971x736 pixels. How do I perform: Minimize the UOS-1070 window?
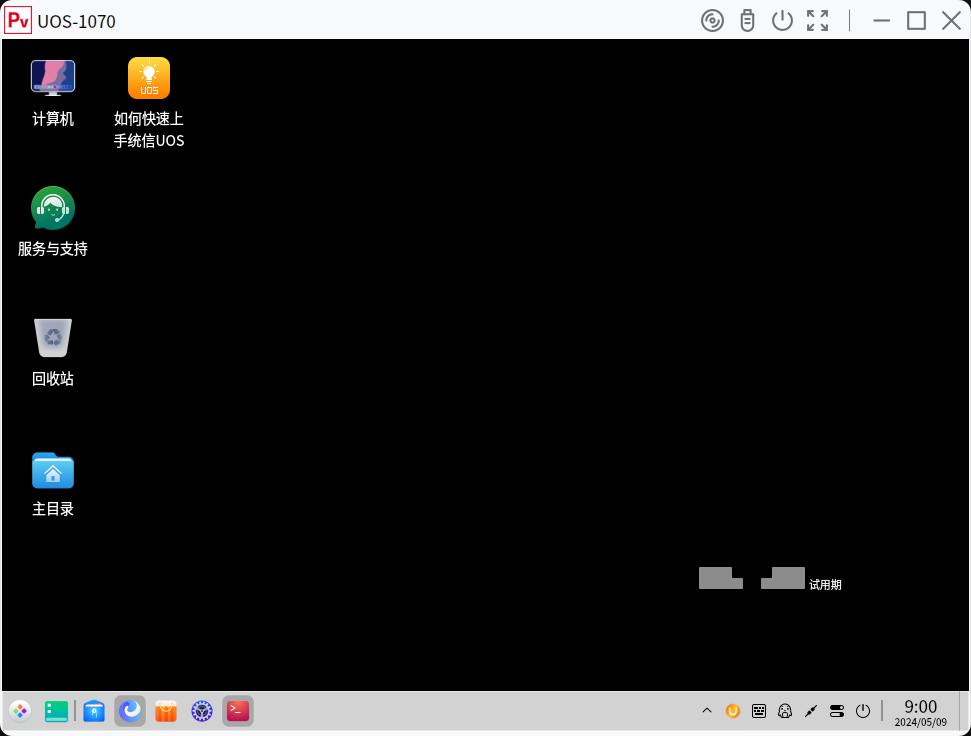[x=881, y=21]
